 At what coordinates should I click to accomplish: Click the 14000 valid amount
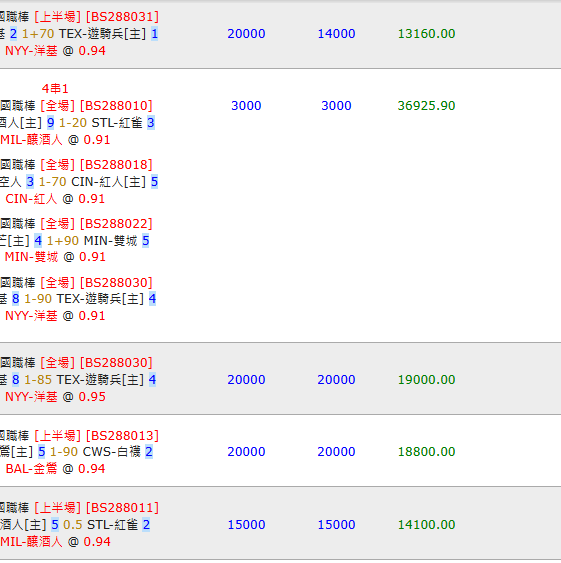click(x=337, y=34)
